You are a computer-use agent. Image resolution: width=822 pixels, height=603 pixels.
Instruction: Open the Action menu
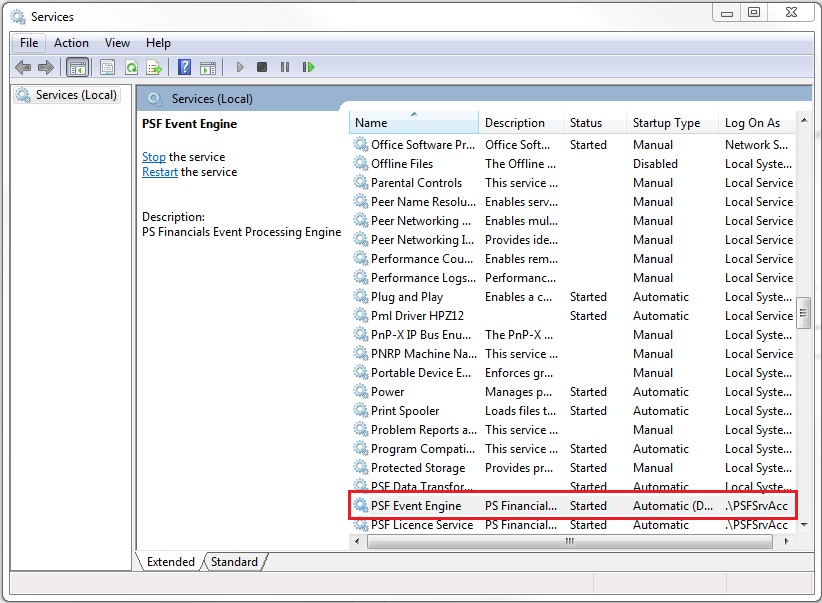point(71,43)
